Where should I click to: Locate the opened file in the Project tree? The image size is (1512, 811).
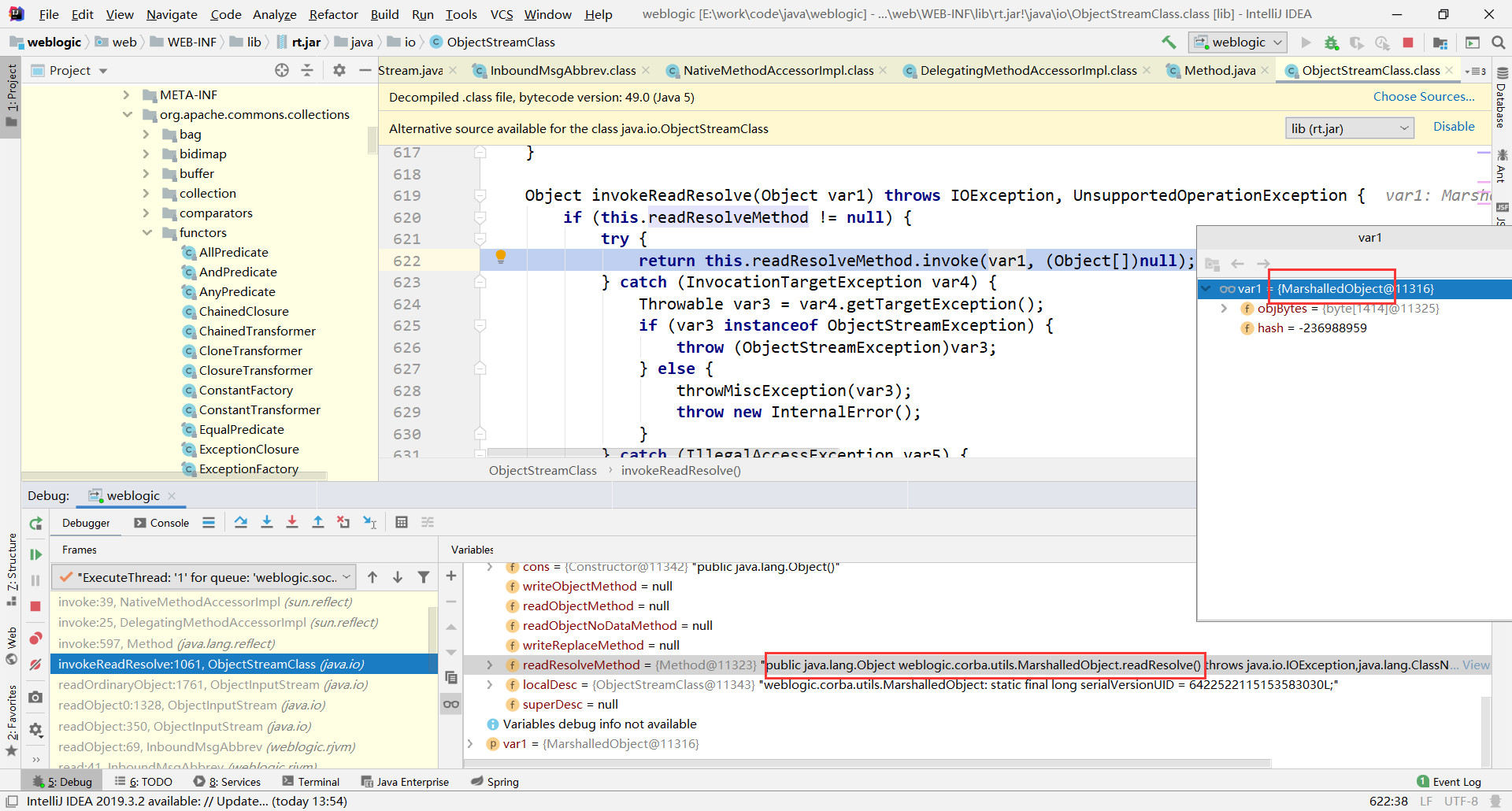coord(282,70)
